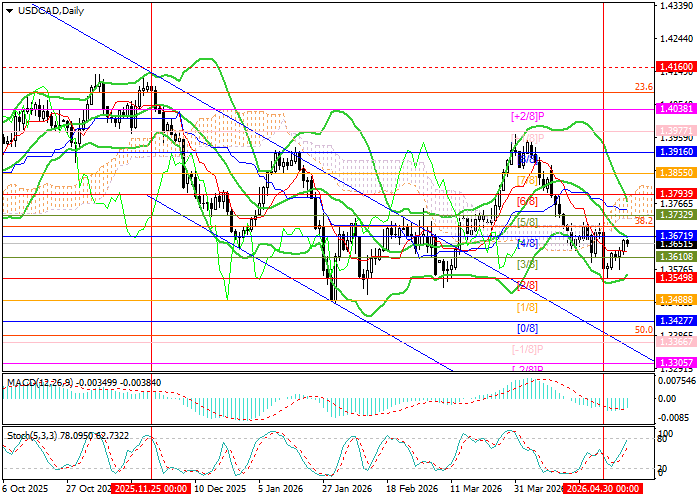
Task: Click the orange 1.34888 price label
Action: tap(676, 300)
